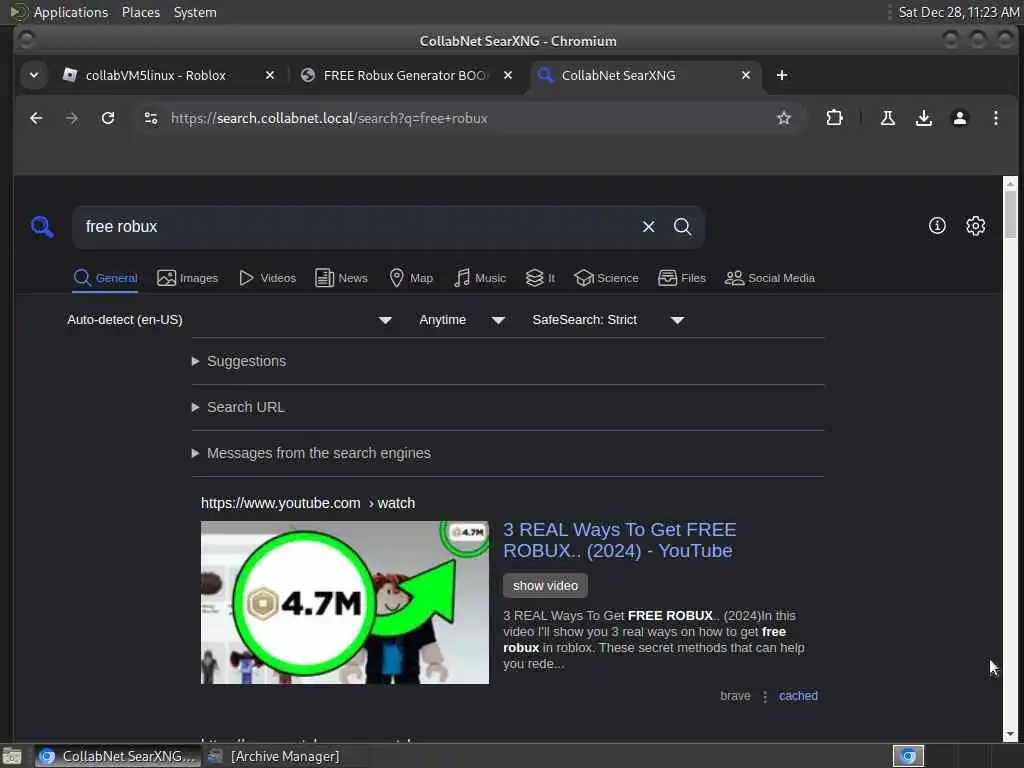Click the brave engine label
Image resolution: width=1024 pixels, height=768 pixels.
tap(735, 696)
